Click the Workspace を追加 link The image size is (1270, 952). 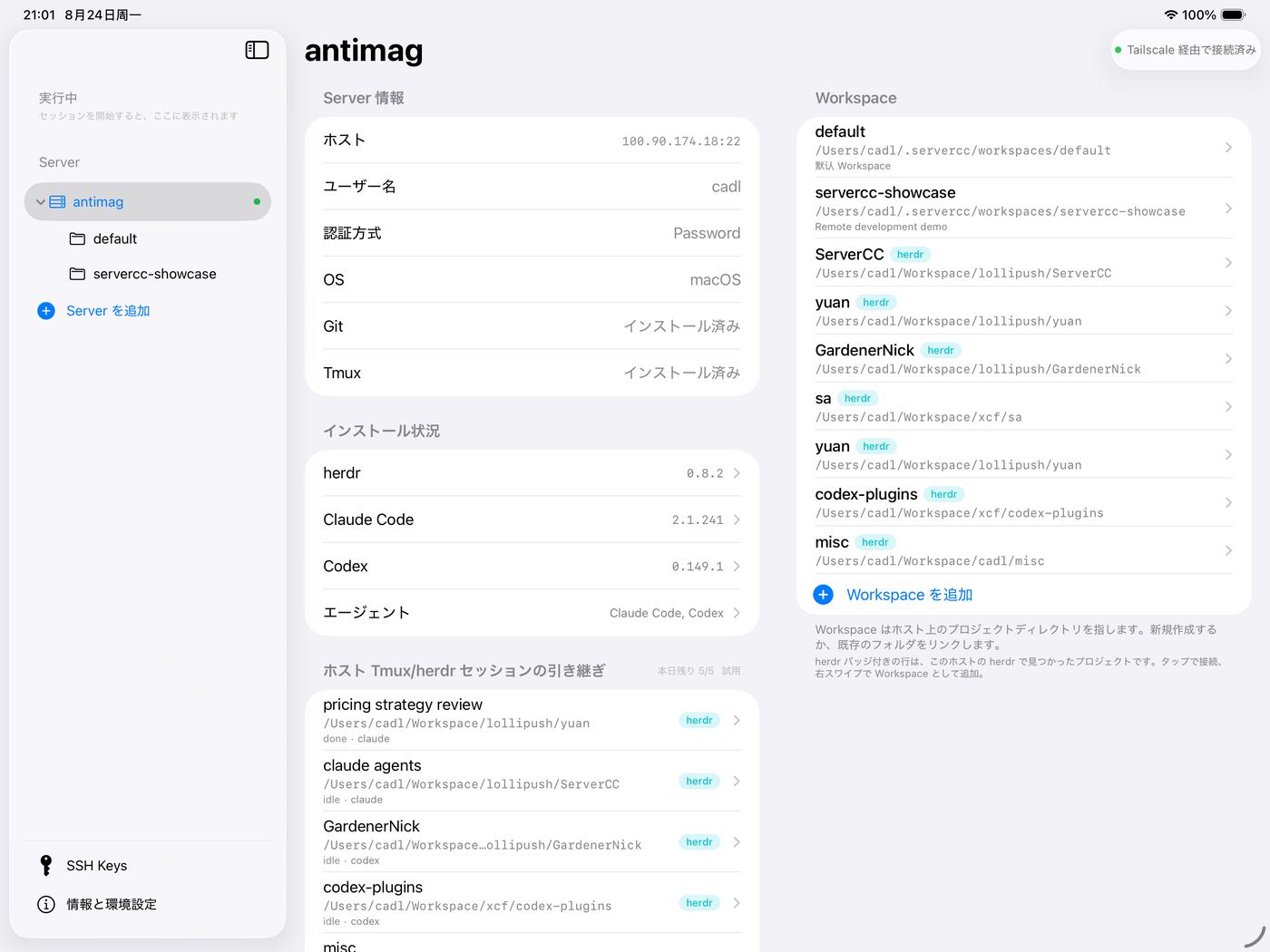coord(909,595)
